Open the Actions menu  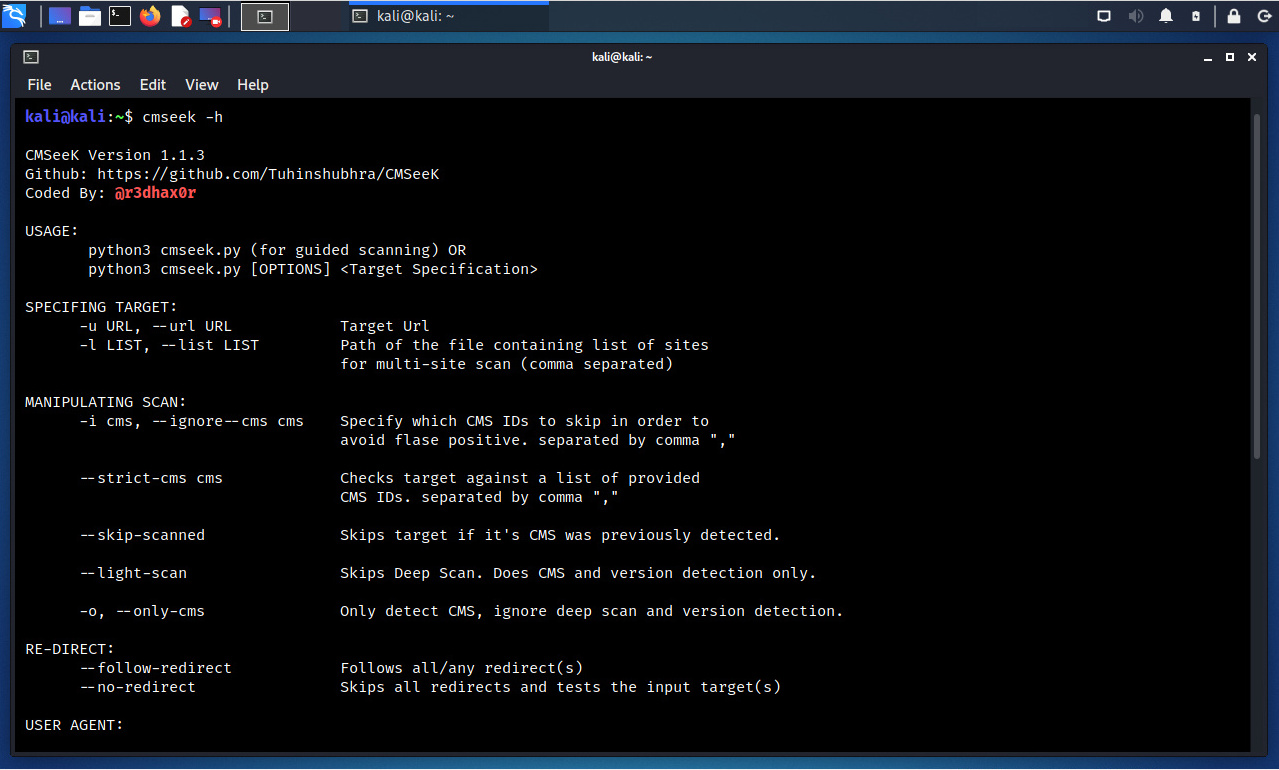[x=95, y=85]
